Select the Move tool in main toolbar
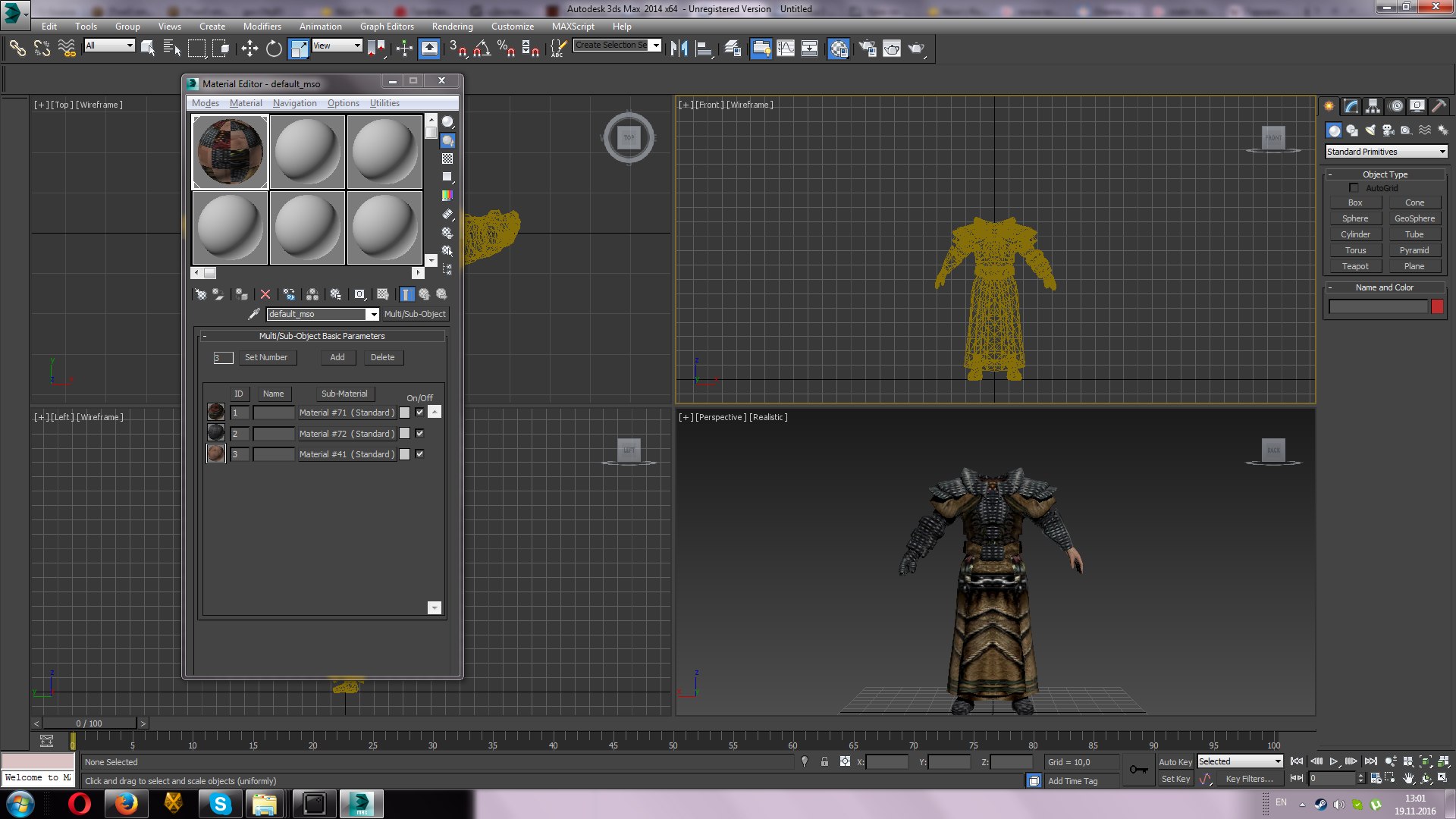Viewport: 1456px width, 819px height. pyautogui.click(x=249, y=49)
